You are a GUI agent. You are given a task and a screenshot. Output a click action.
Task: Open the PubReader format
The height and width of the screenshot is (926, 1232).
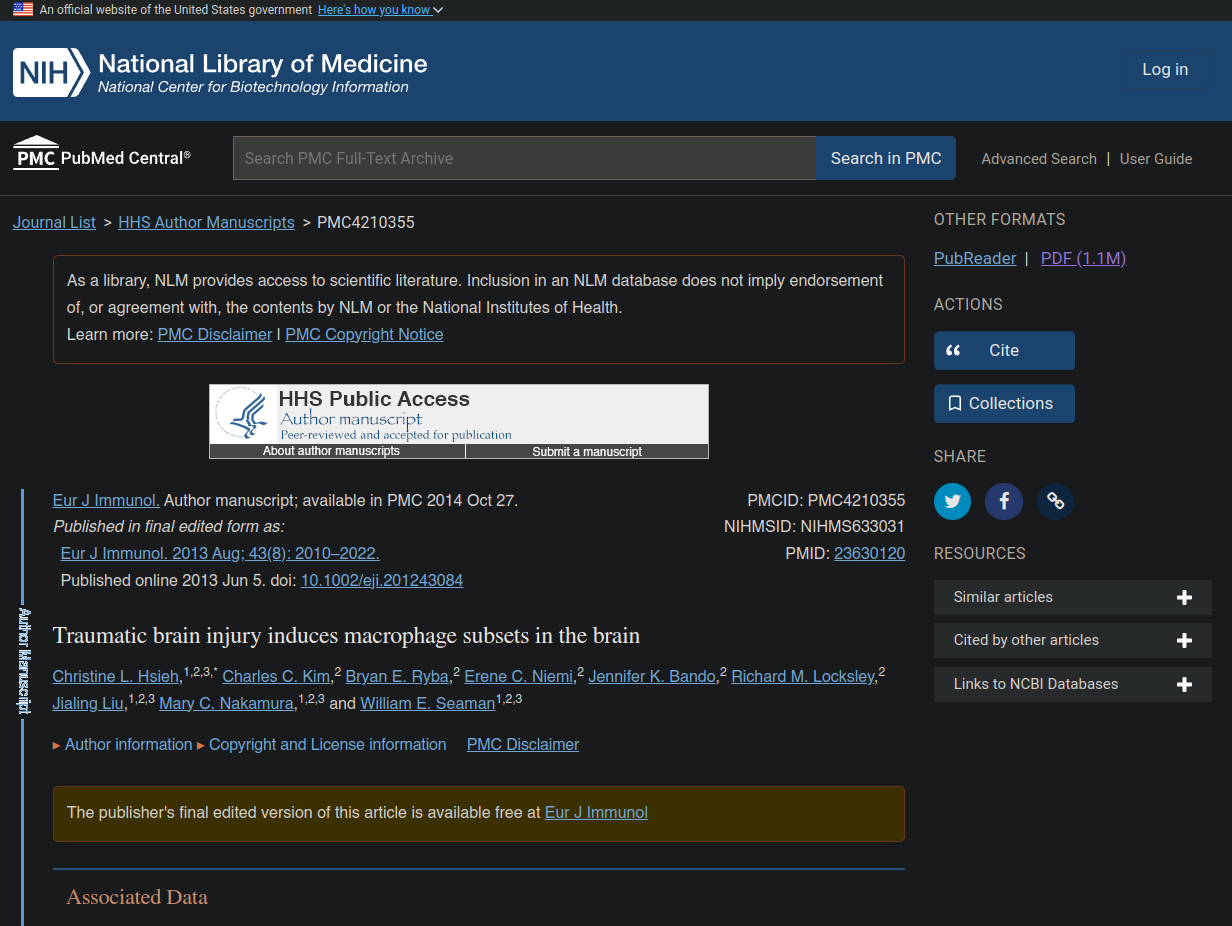(x=975, y=258)
